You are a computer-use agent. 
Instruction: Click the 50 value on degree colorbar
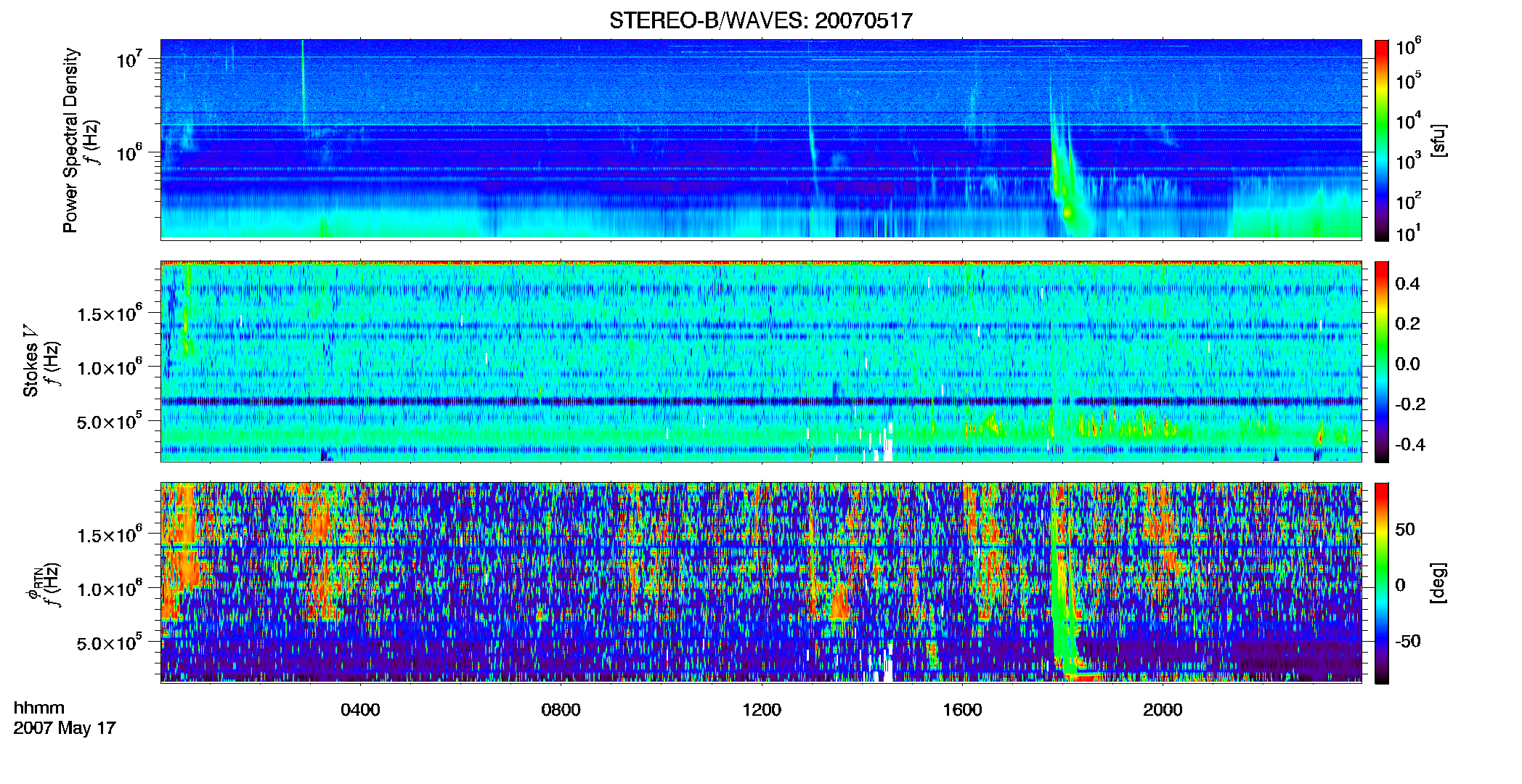click(1405, 529)
